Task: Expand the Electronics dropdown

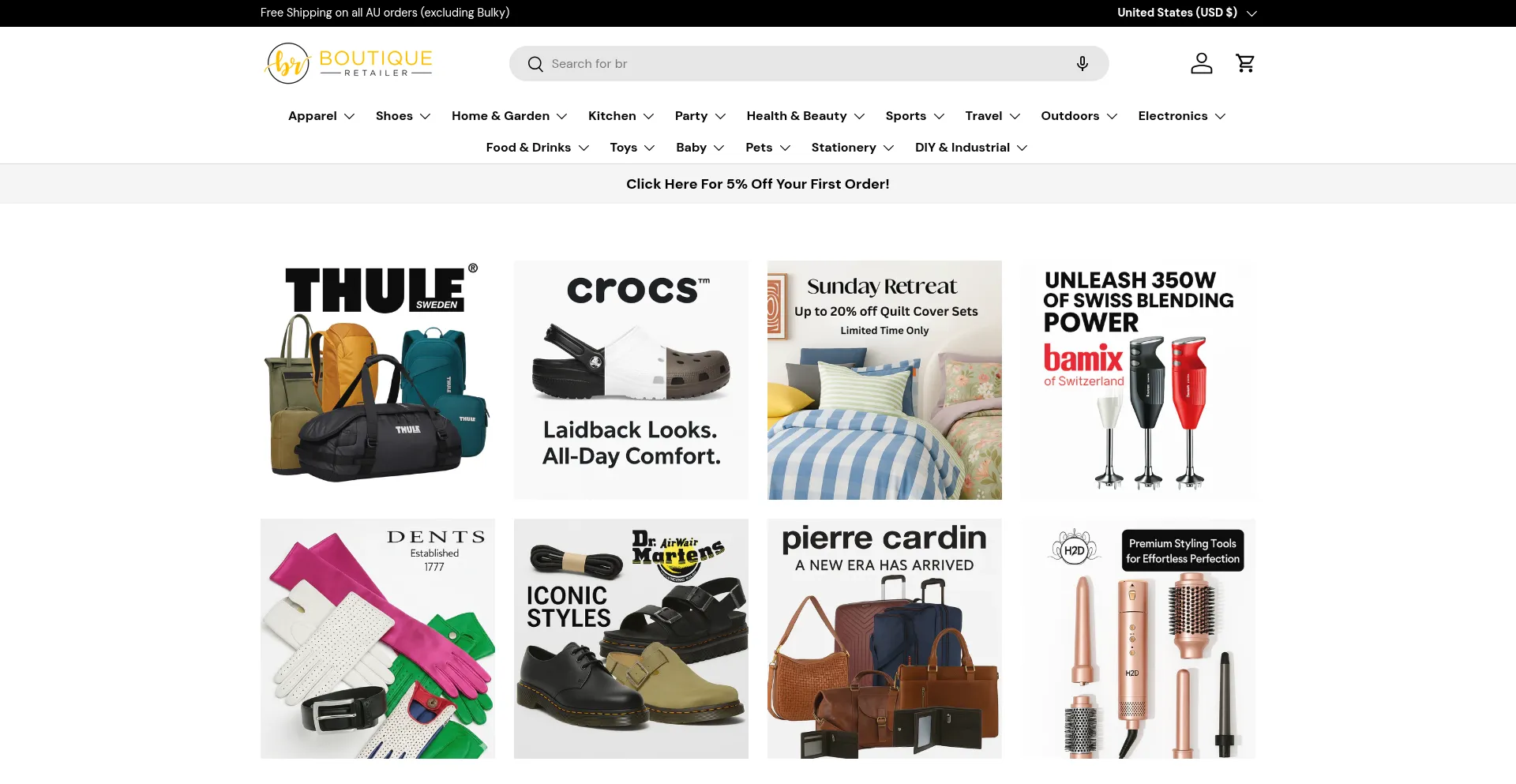Action: [x=1181, y=116]
